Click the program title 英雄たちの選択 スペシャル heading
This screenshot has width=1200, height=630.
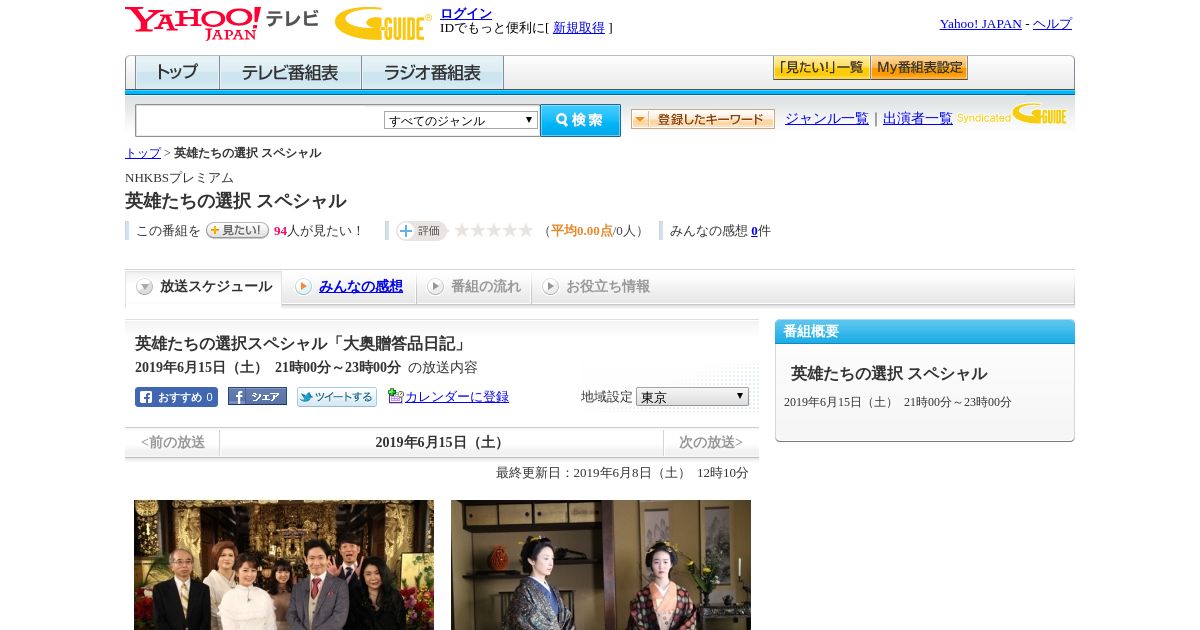pos(236,201)
